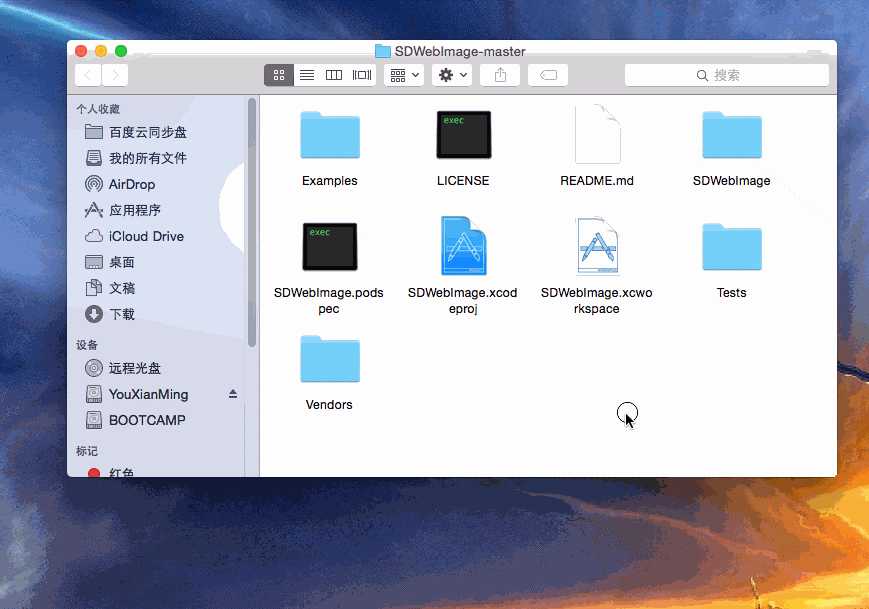Open the Tests folder
This screenshot has width=869, height=609.
point(732,247)
